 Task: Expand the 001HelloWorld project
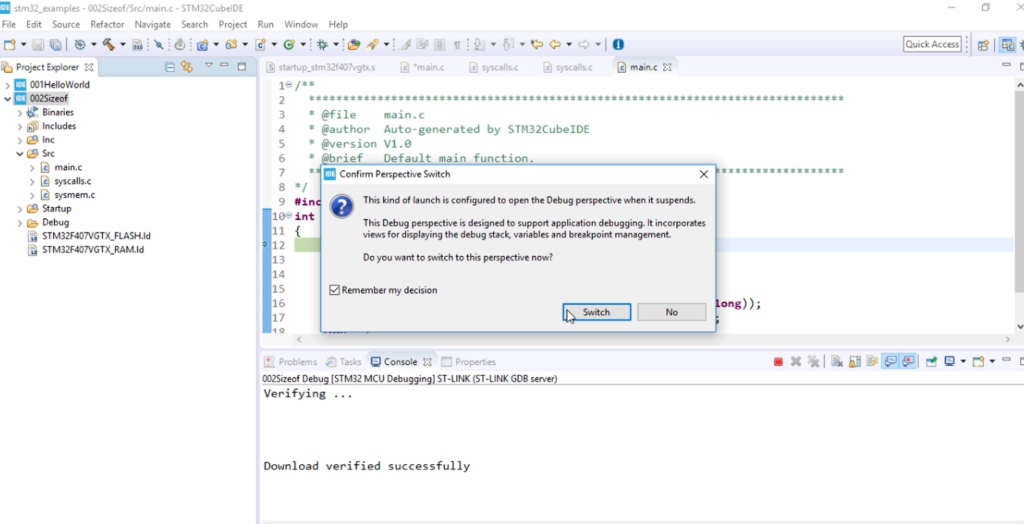coord(7,85)
